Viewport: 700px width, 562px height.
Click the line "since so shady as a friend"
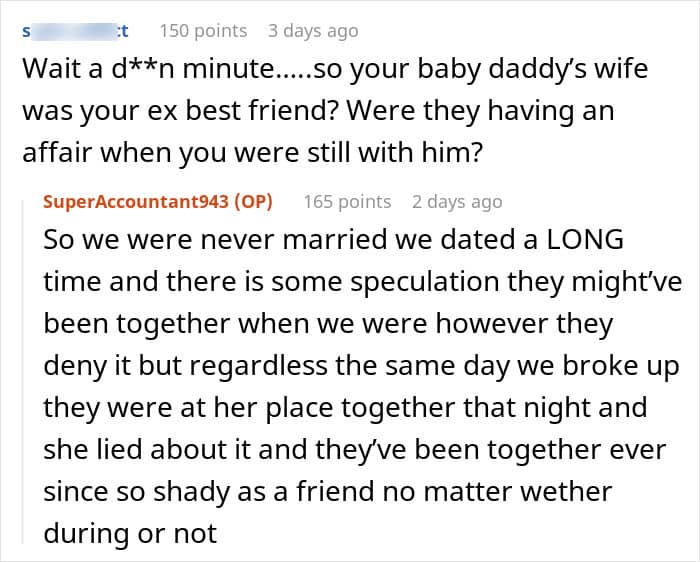(x=327, y=492)
